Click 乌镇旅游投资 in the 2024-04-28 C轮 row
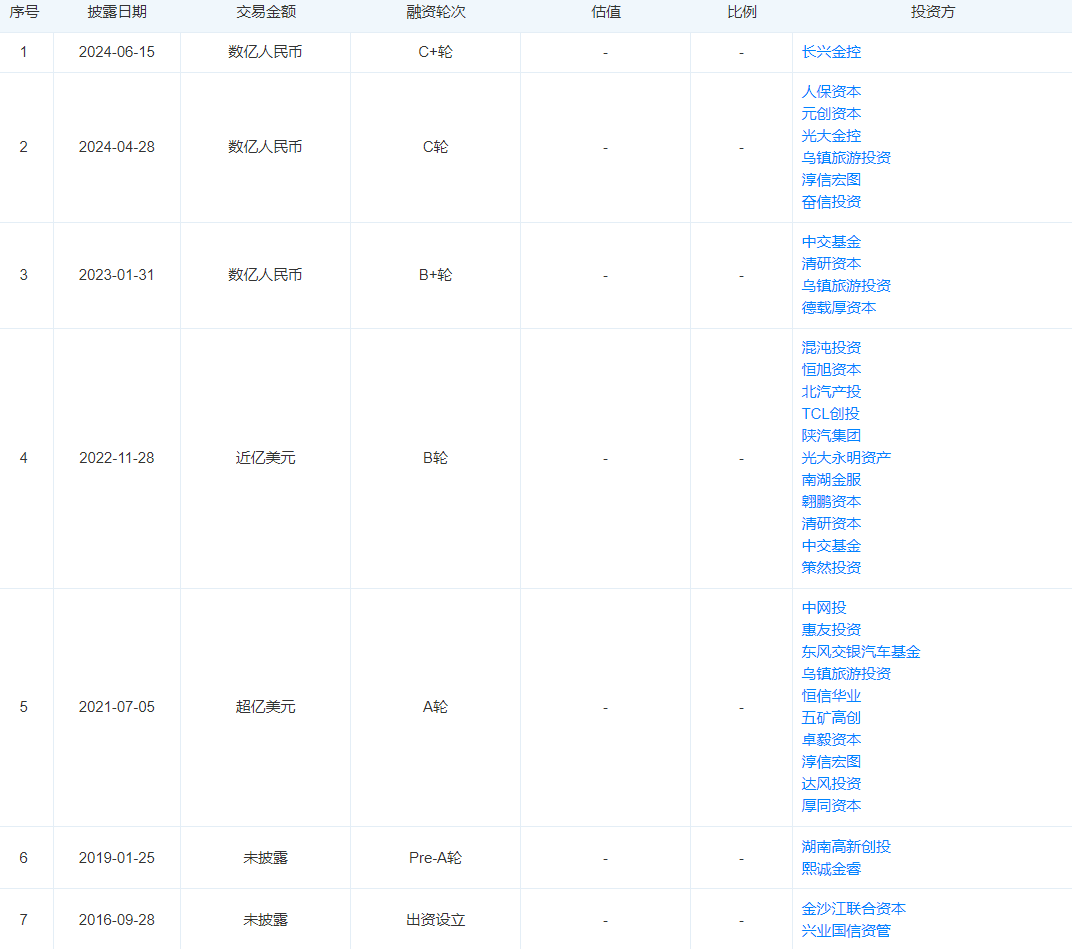 click(846, 158)
